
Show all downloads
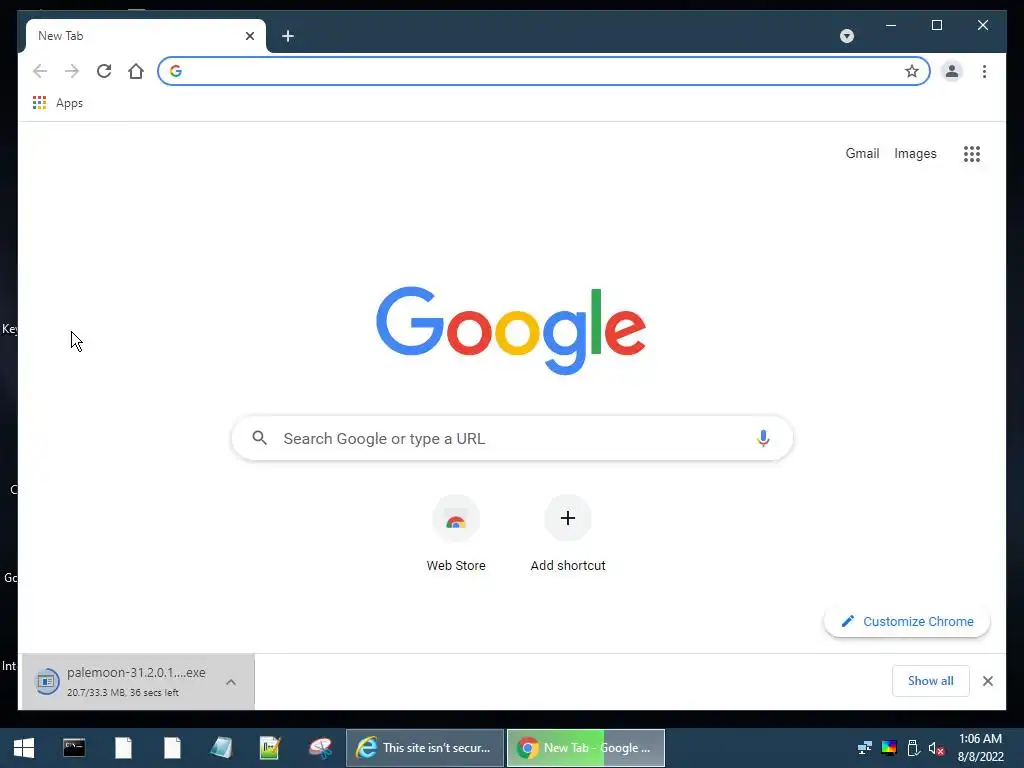pyautogui.click(x=931, y=681)
